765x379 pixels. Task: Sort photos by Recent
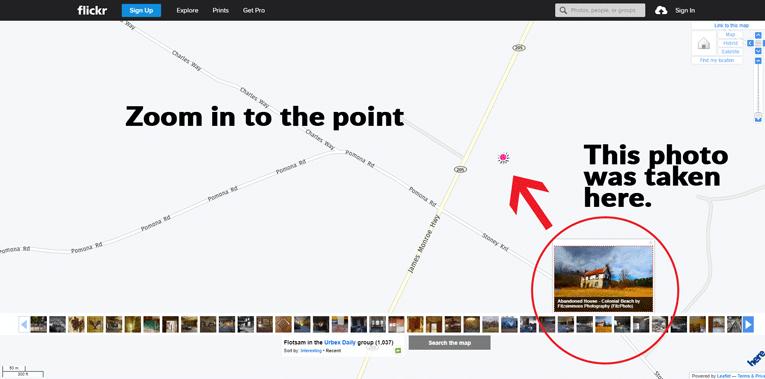click(x=333, y=351)
